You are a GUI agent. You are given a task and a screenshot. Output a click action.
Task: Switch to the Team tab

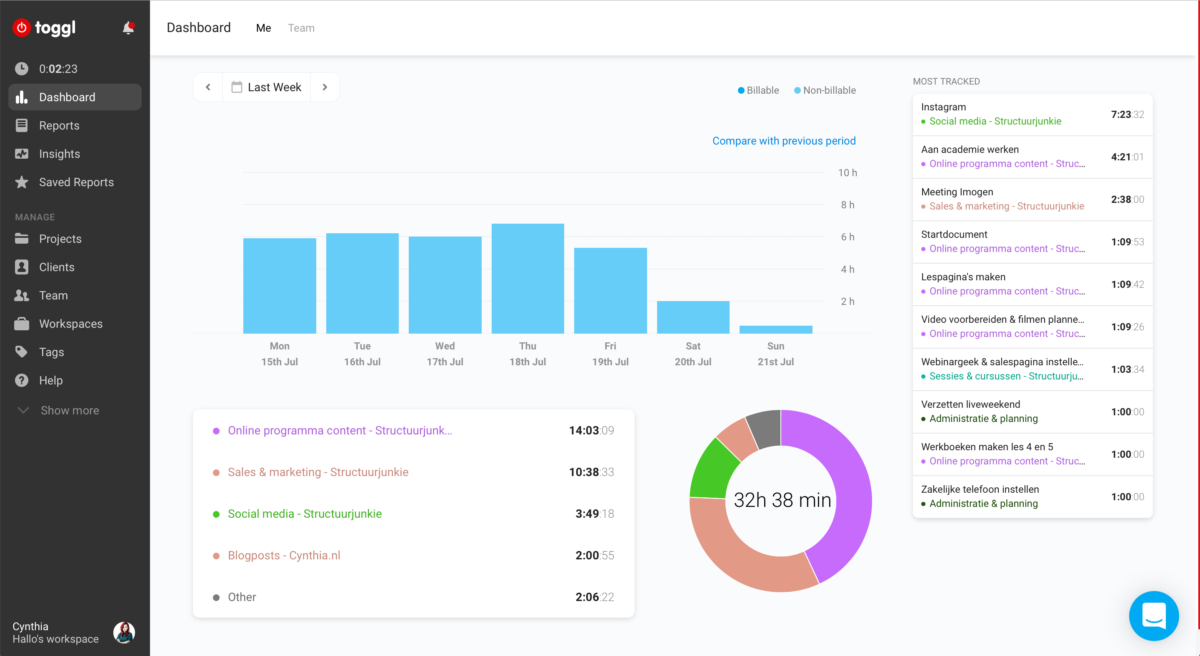[301, 28]
